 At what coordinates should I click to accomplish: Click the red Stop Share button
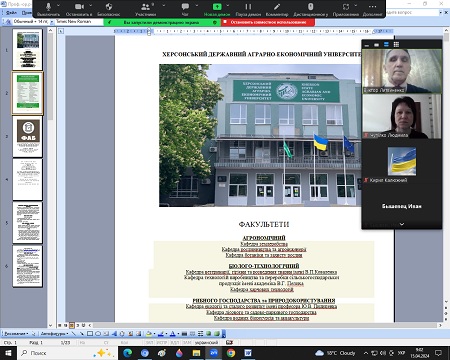268,22
